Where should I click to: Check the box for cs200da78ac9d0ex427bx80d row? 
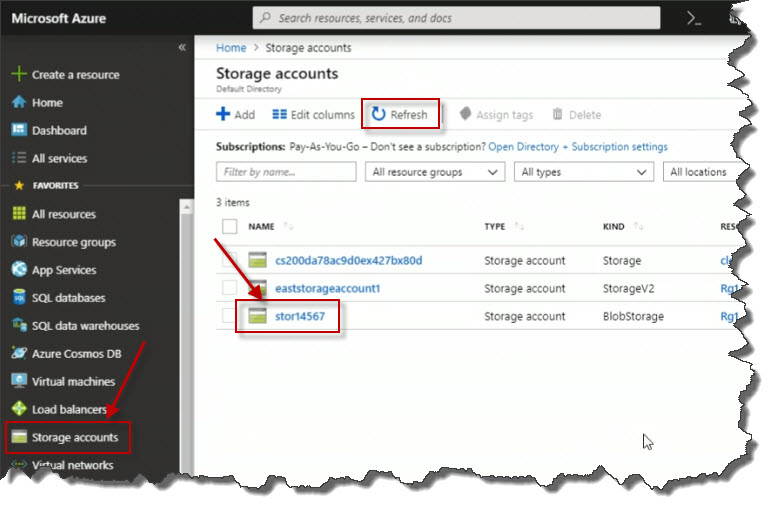click(x=229, y=260)
